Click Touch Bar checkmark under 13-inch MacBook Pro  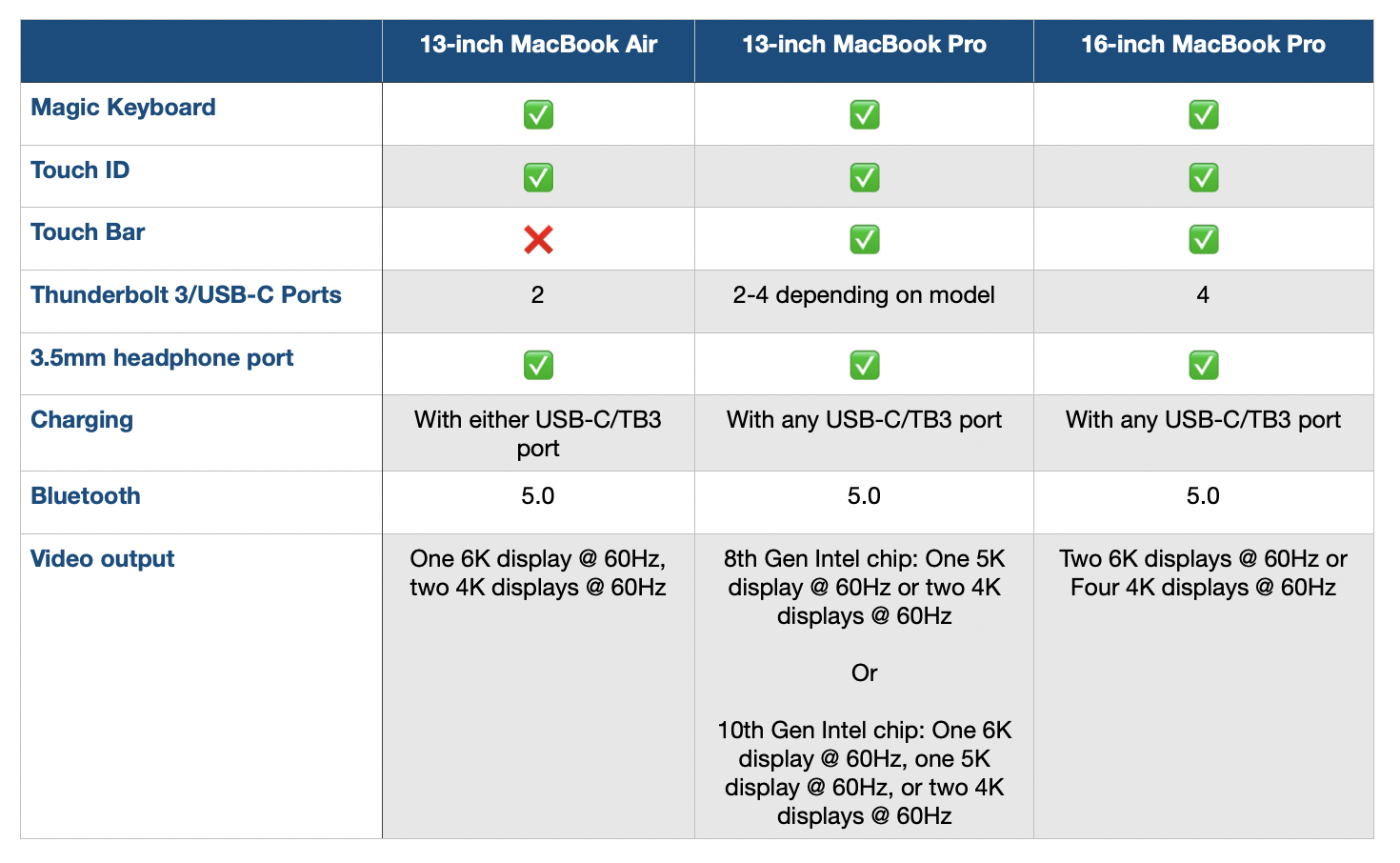click(864, 240)
